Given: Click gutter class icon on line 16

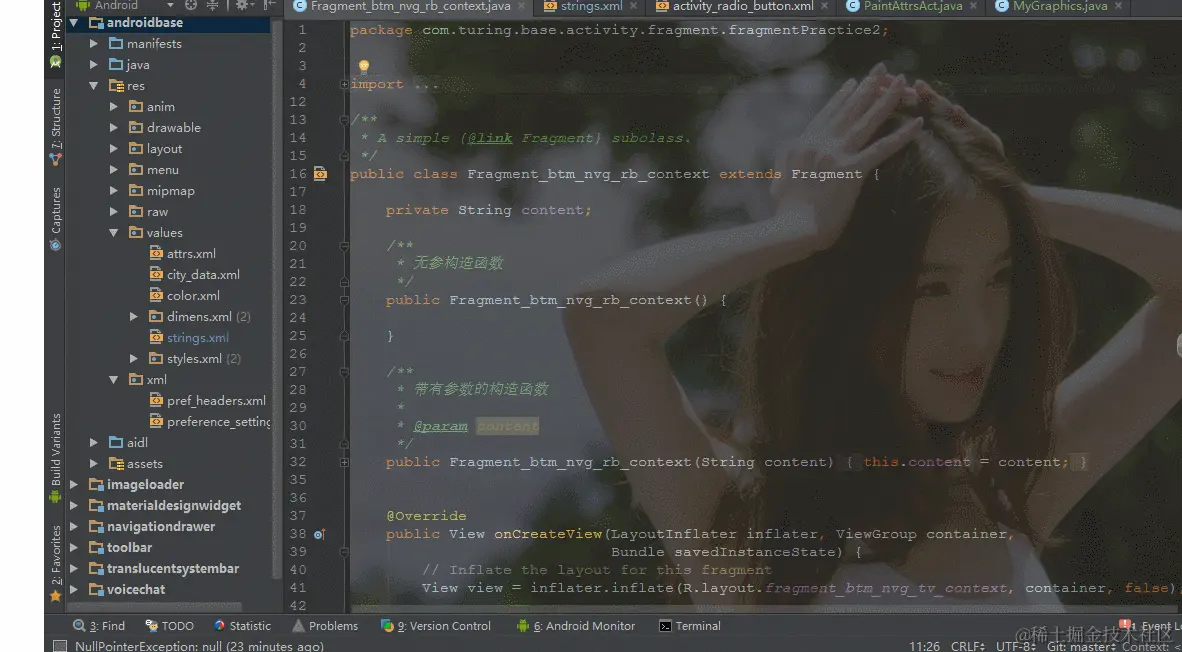Looking at the screenshot, I should [320, 174].
